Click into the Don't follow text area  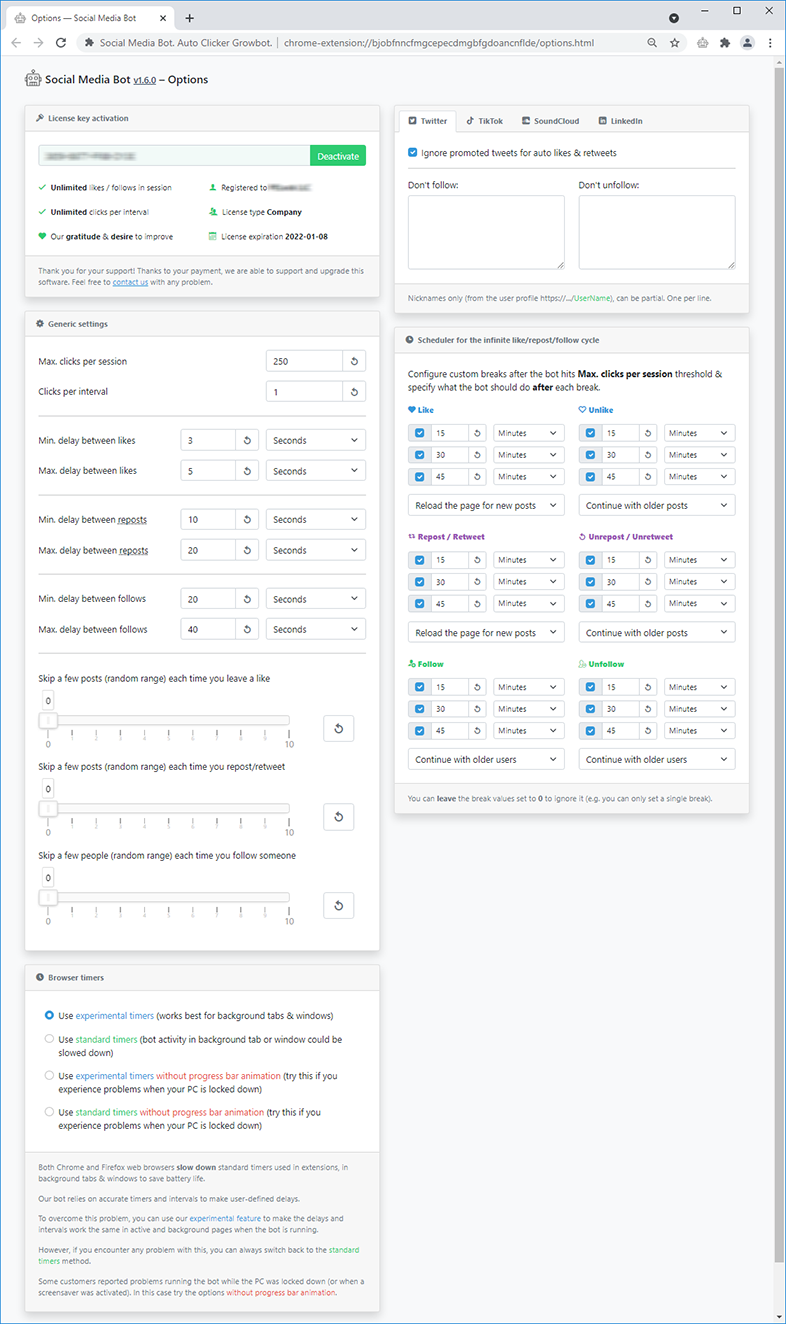point(486,232)
